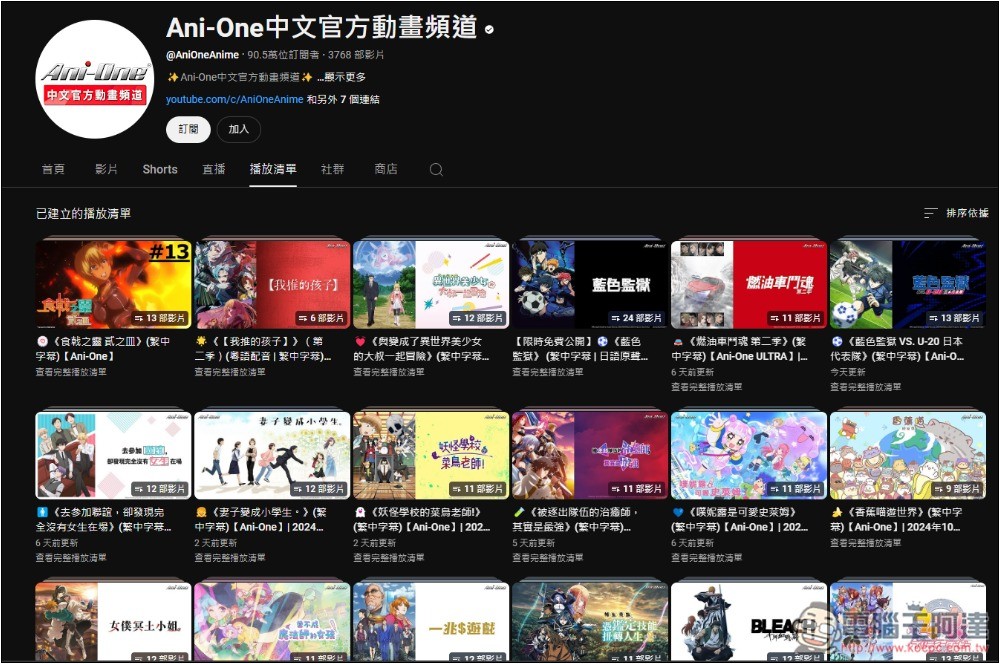Open 去參加聯誼 playlist thumbnail
This screenshot has height=664, width=1000.
click(113, 455)
